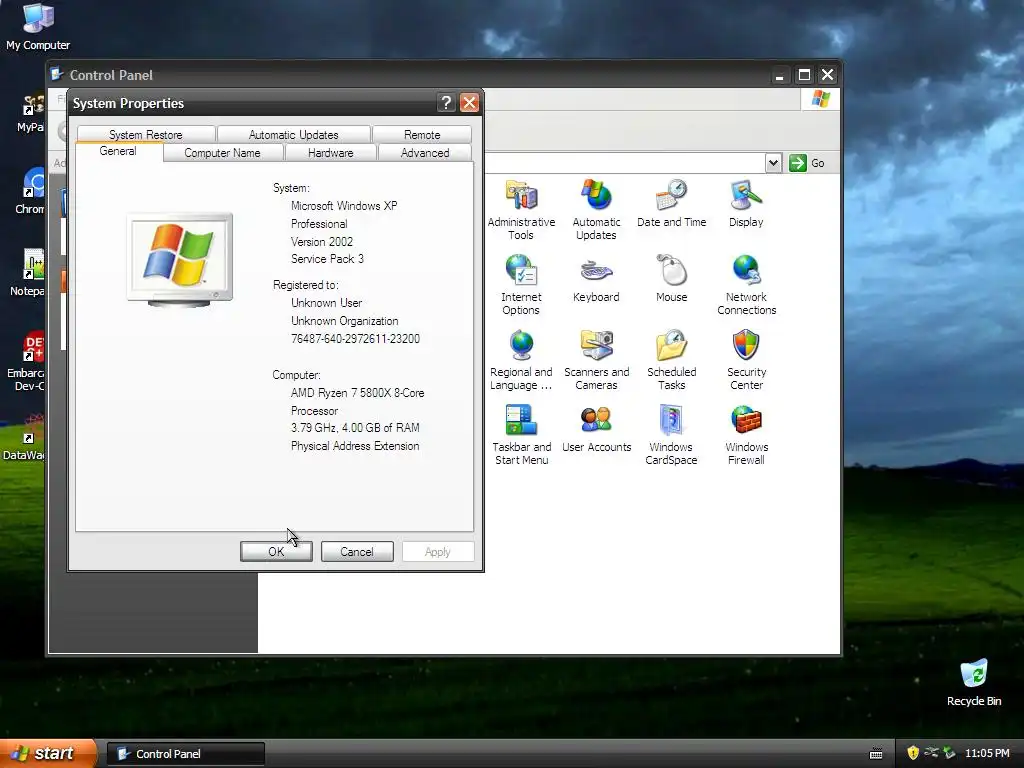Open Keyboard settings icon

596,278
